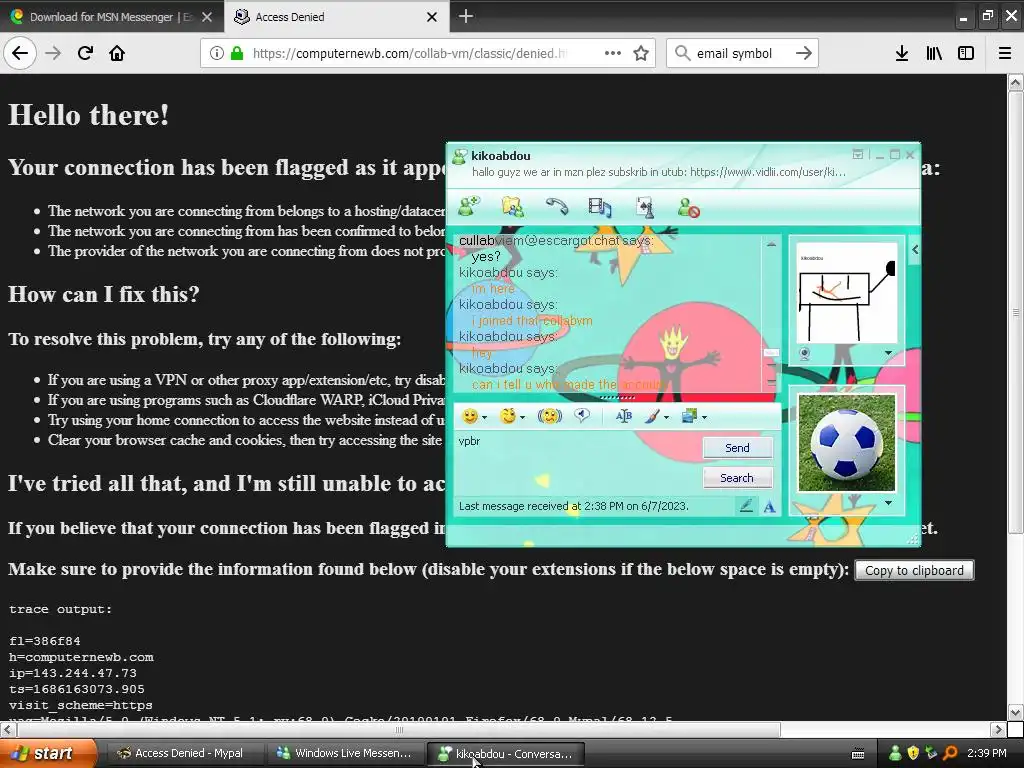Screen dimensions: 1024x768
Task: View site information icon in address bar
Action: pos(217,54)
